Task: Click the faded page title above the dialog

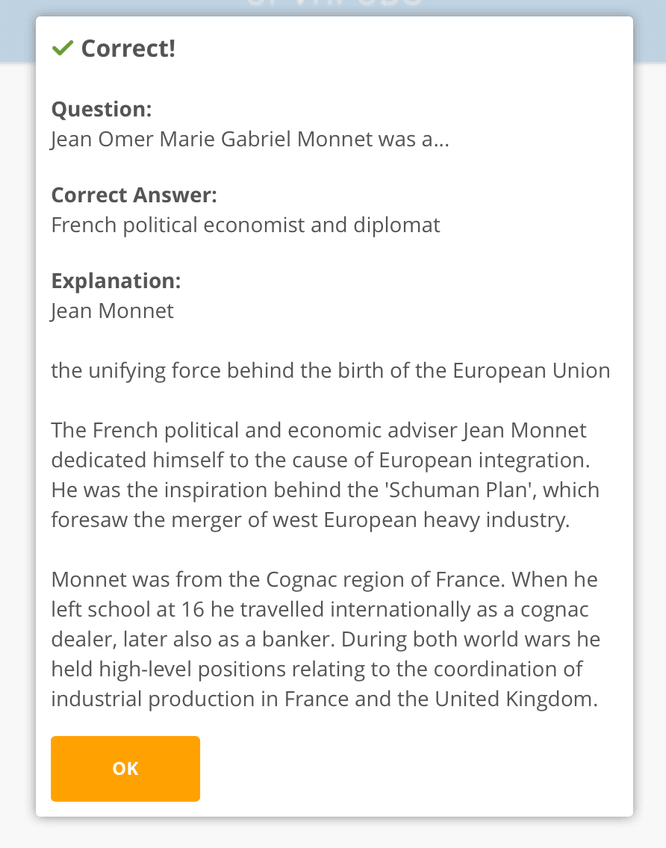Action: 333,7
